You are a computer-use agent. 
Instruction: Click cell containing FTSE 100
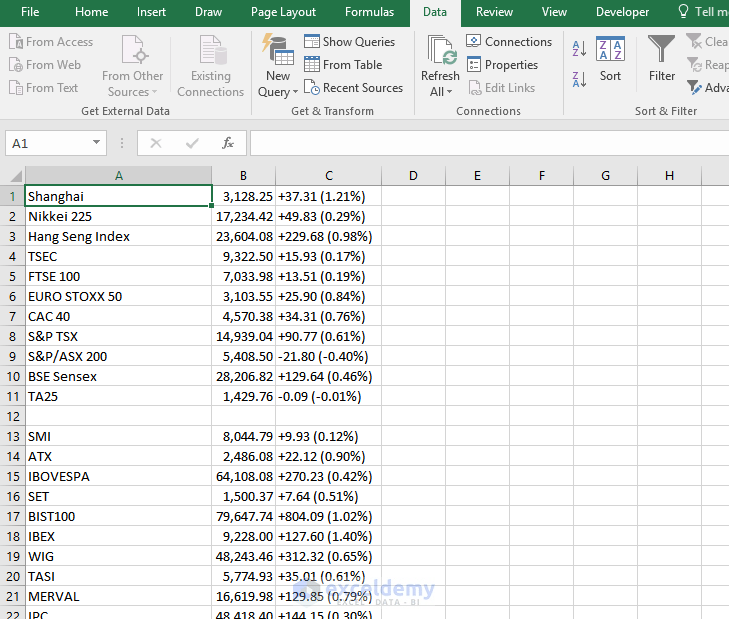119,276
